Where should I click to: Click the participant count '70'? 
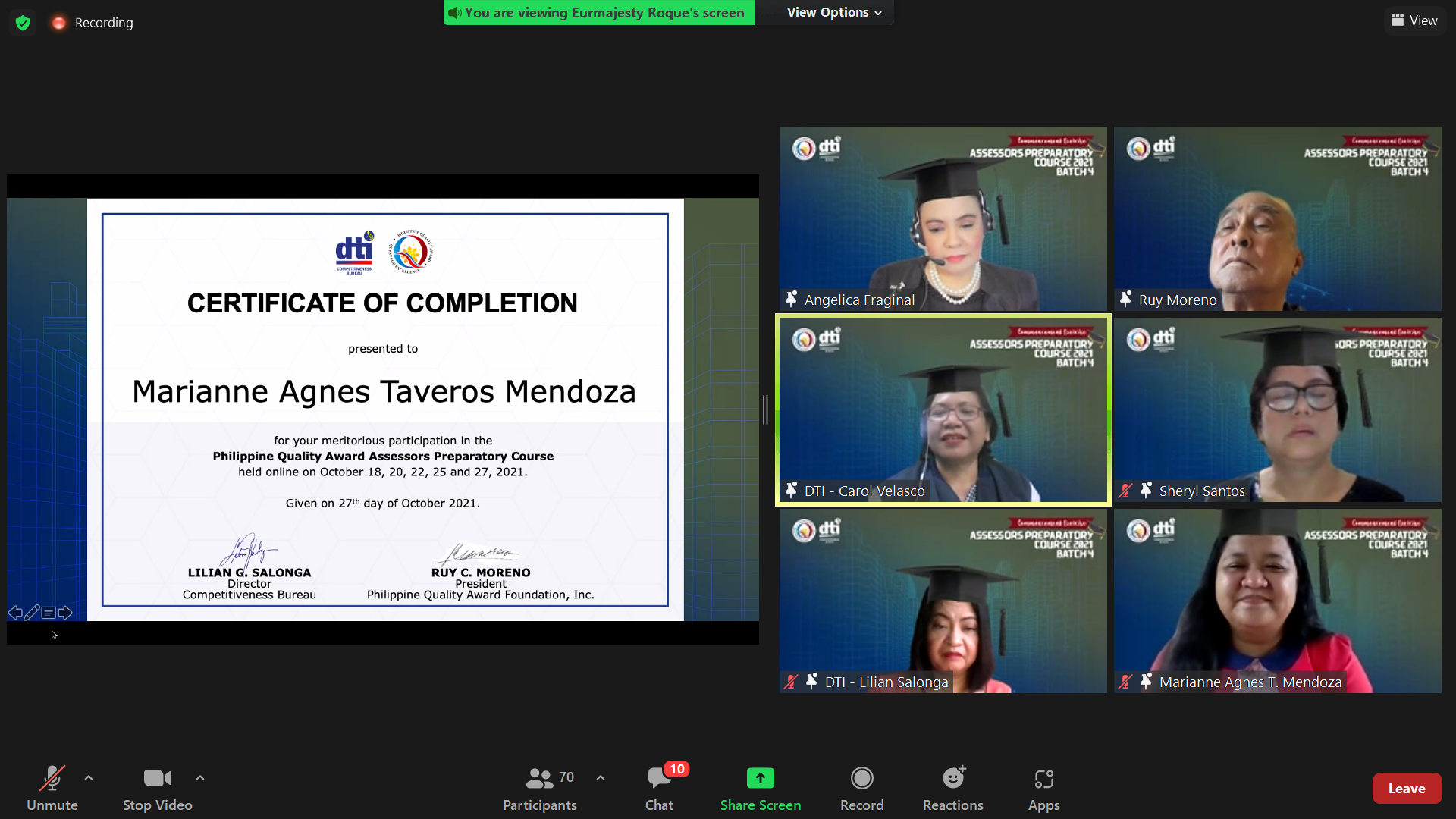tap(566, 777)
